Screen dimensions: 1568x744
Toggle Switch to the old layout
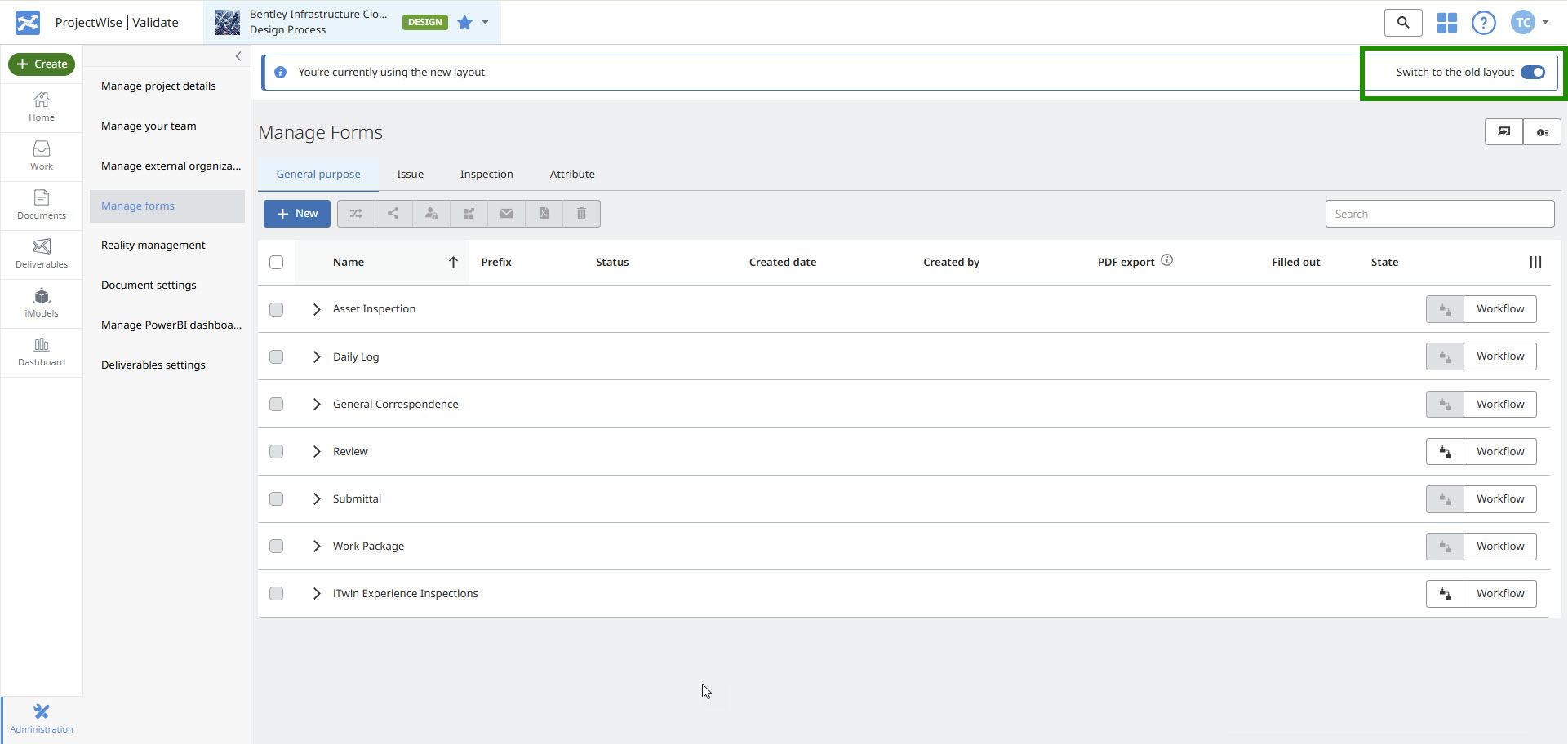pos(1532,73)
